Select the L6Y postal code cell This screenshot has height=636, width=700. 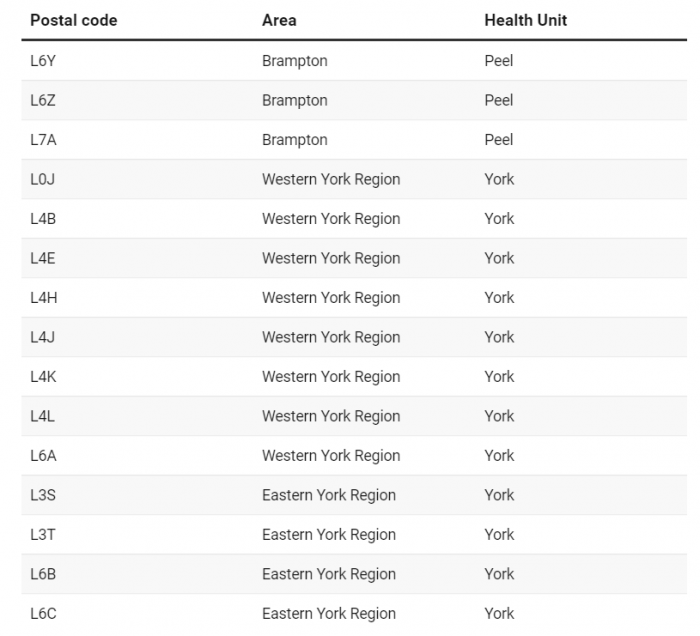(43, 61)
